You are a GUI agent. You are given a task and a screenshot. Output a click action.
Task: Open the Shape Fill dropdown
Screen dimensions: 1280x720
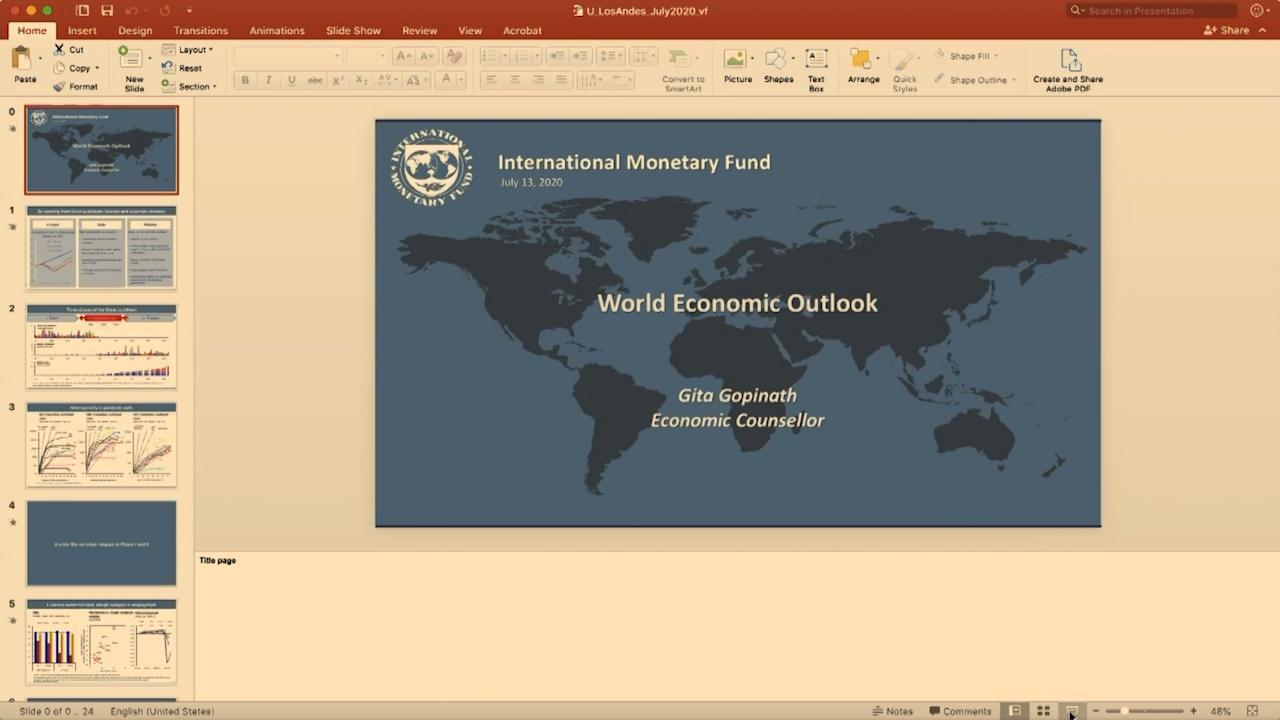click(x=966, y=56)
